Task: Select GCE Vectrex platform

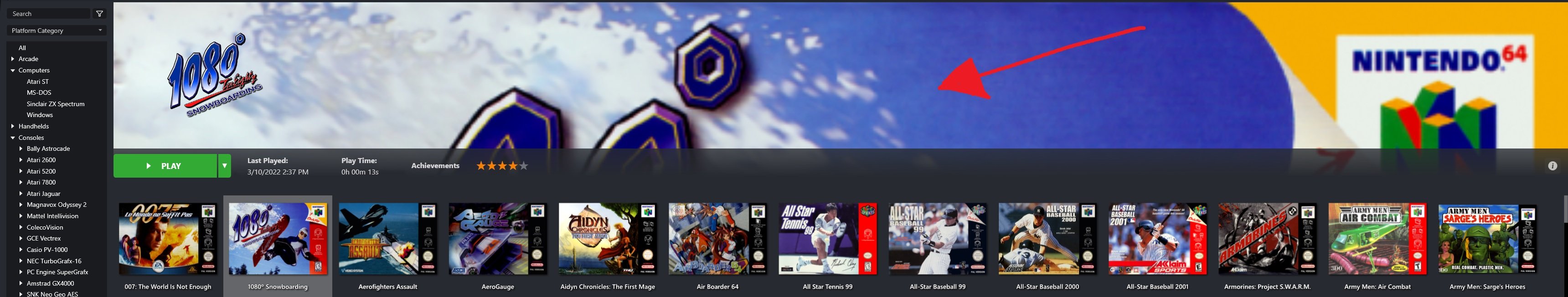Action: click(44, 239)
